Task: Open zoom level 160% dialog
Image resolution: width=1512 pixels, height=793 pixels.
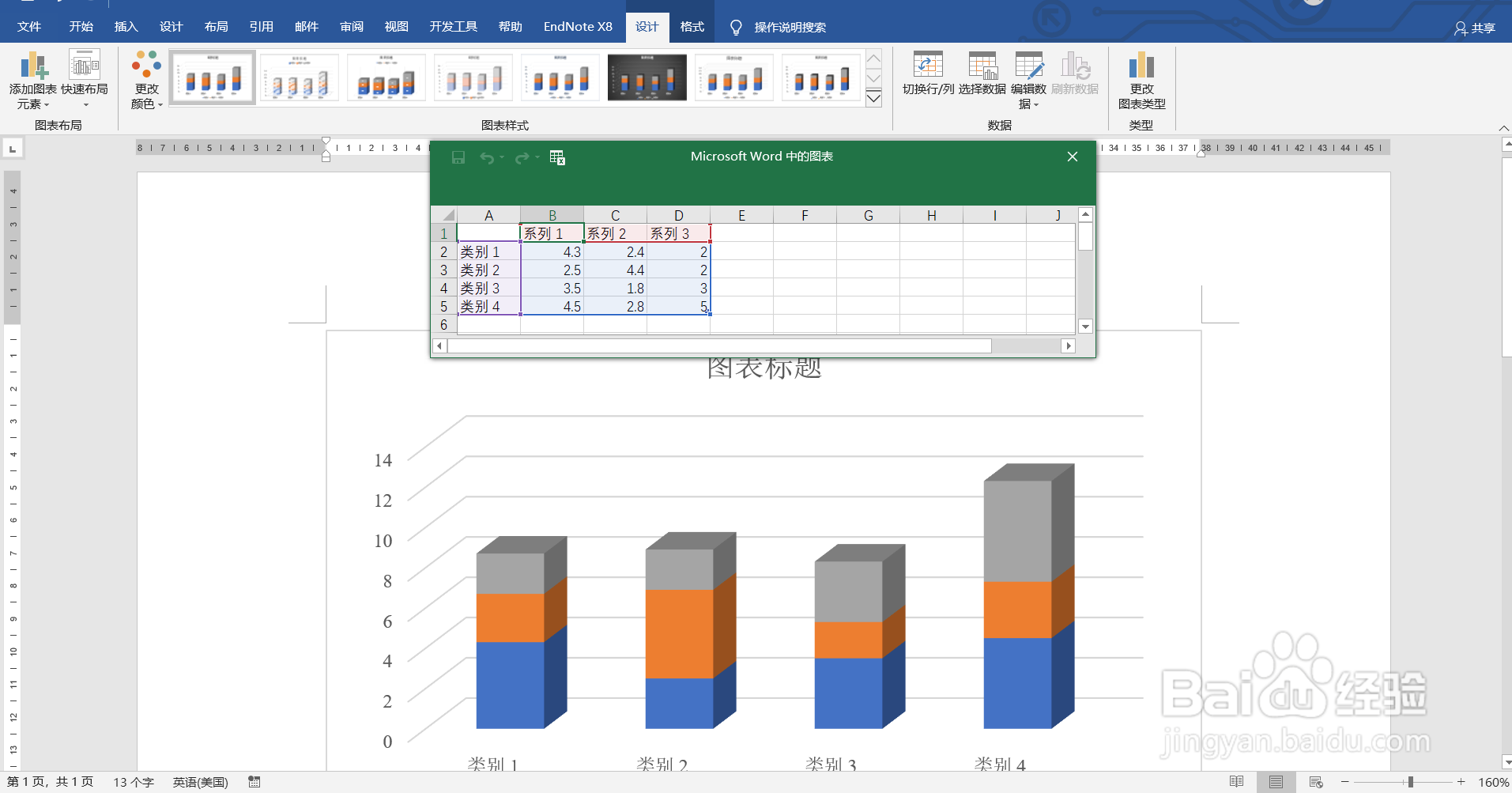Action: (x=1494, y=782)
